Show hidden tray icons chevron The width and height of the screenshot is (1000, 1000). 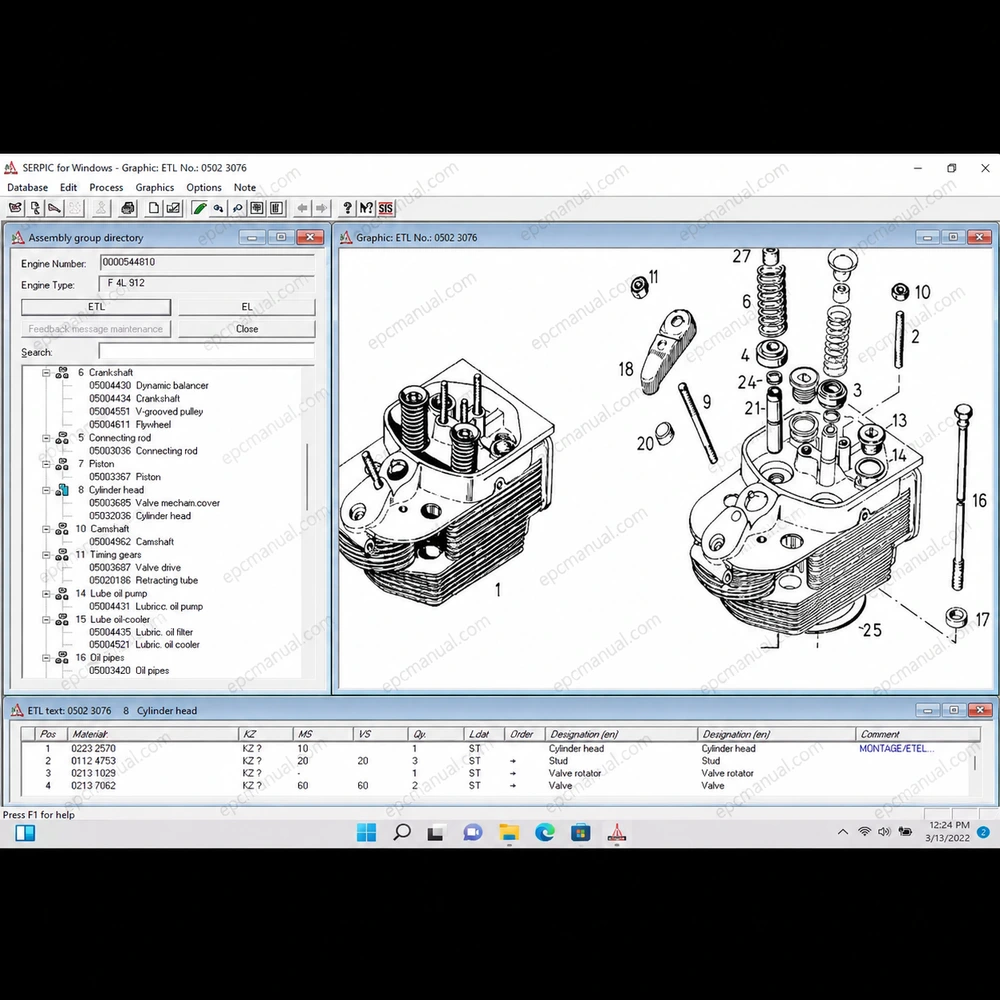coord(842,832)
